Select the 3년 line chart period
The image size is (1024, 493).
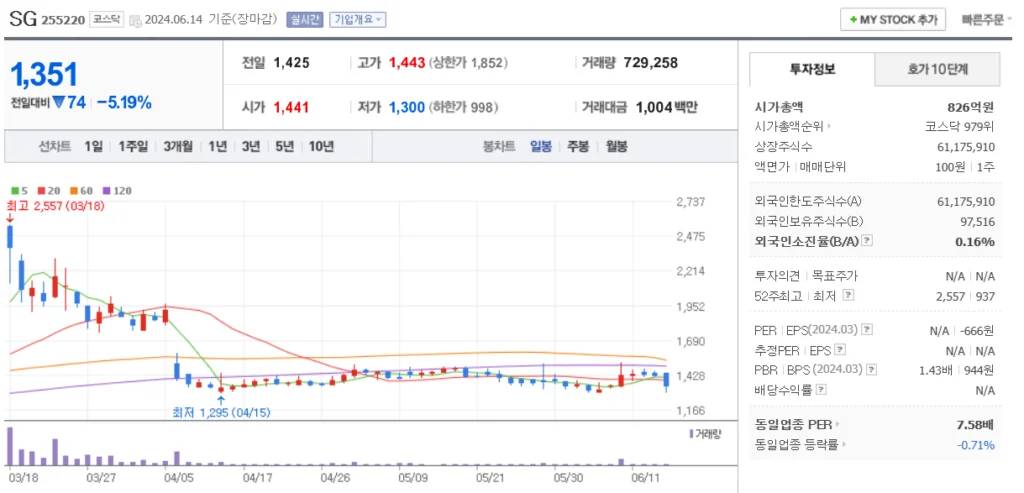pos(251,146)
